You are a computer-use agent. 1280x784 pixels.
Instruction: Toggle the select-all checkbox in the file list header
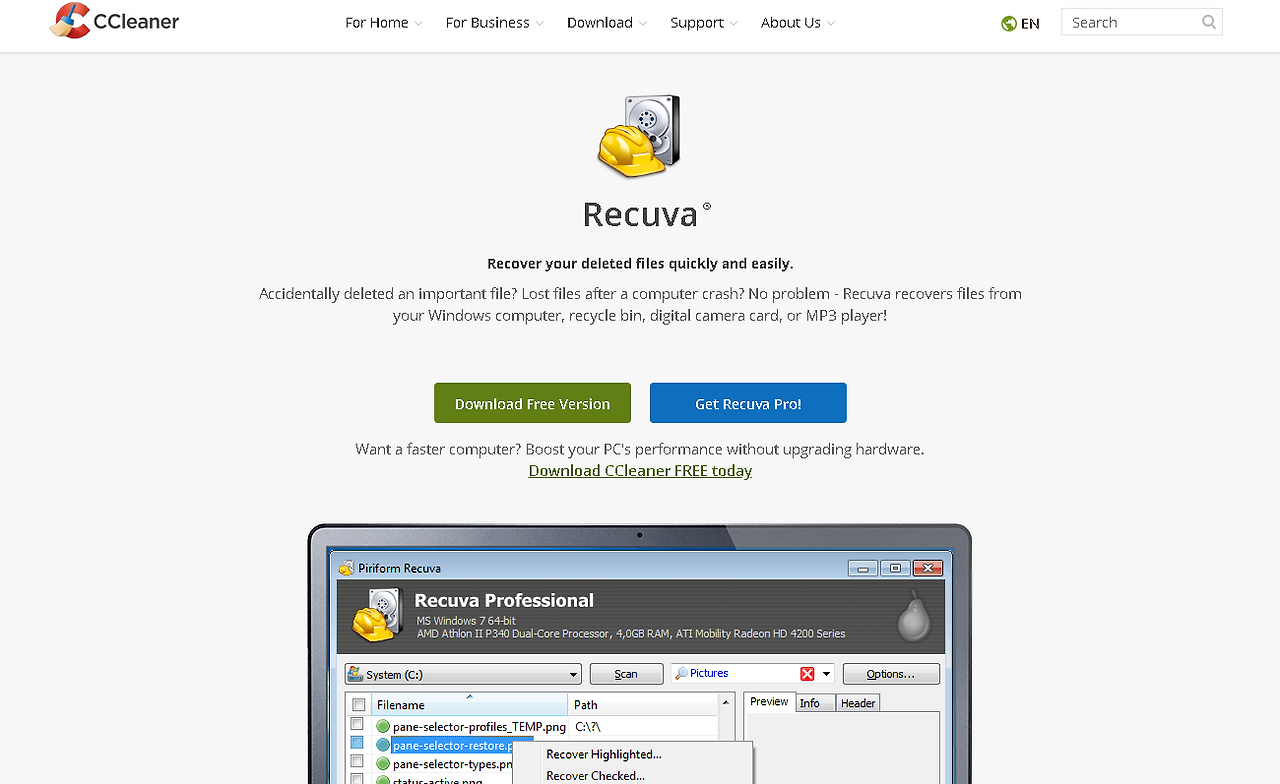359,705
